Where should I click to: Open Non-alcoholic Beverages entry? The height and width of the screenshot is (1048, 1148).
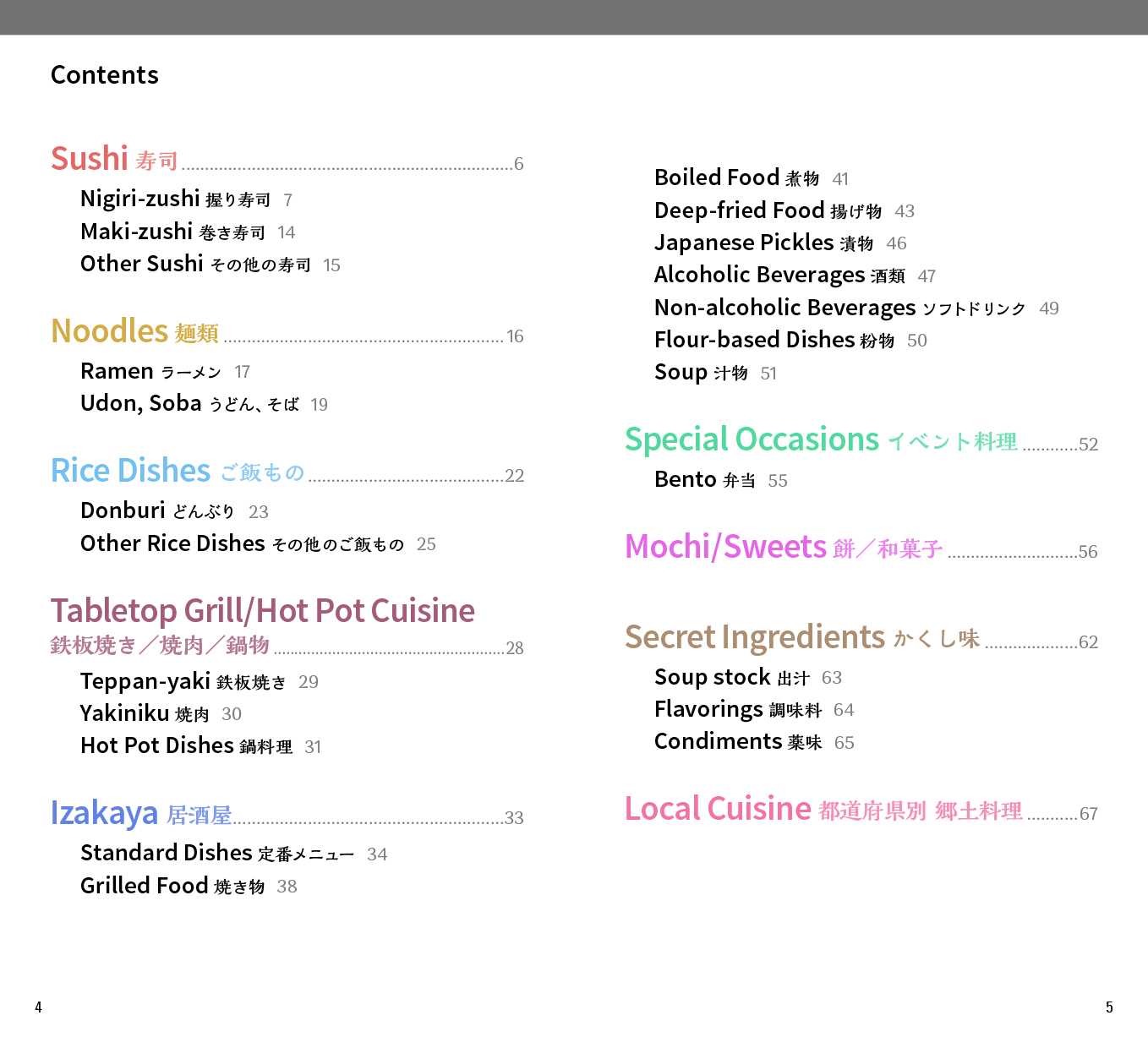pos(856,308)
